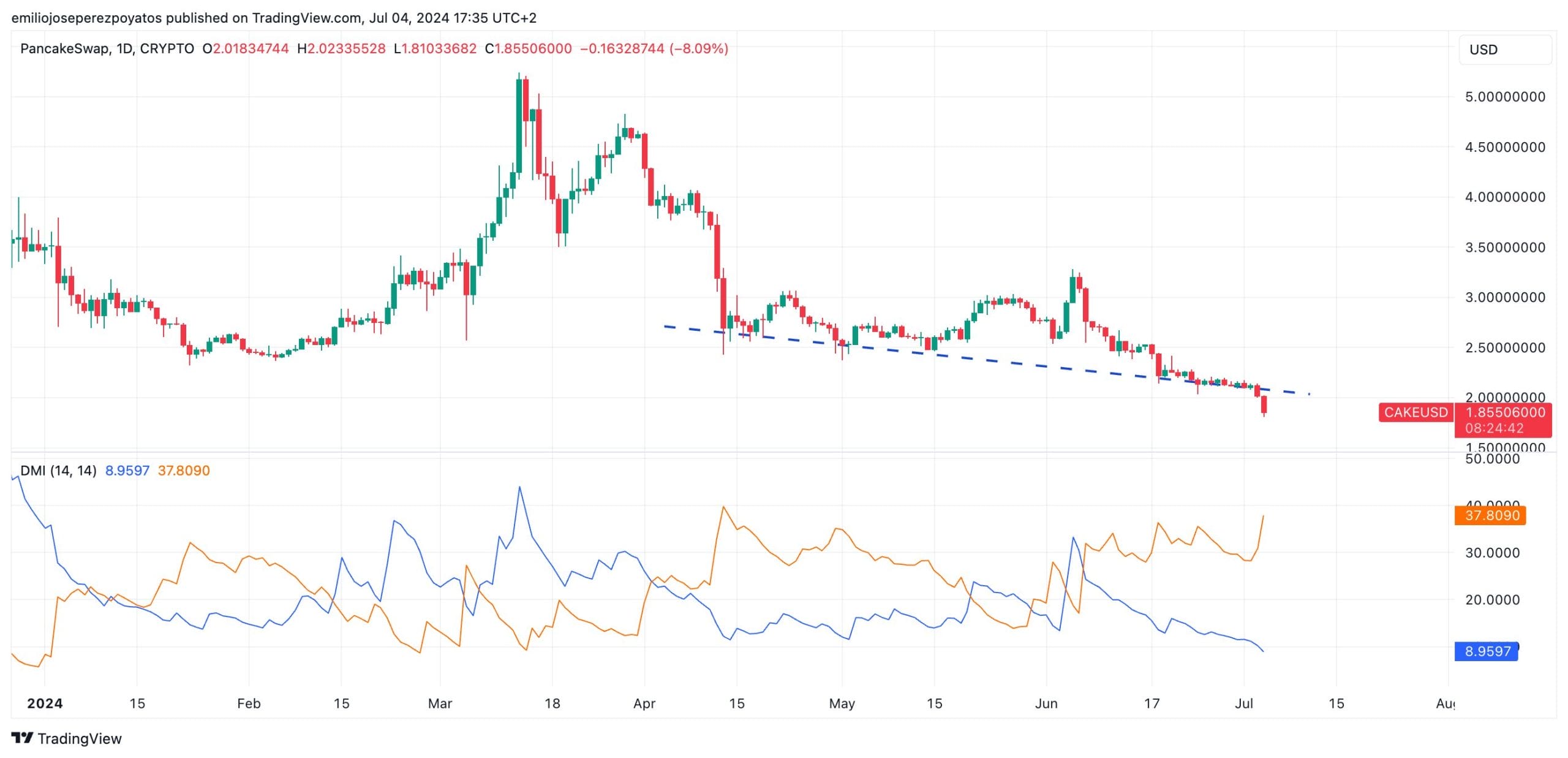The width and height of the screenshot is (1568, 758).
Task: Click the CAKEUSD symbol label
Action: pos(1415,412)
